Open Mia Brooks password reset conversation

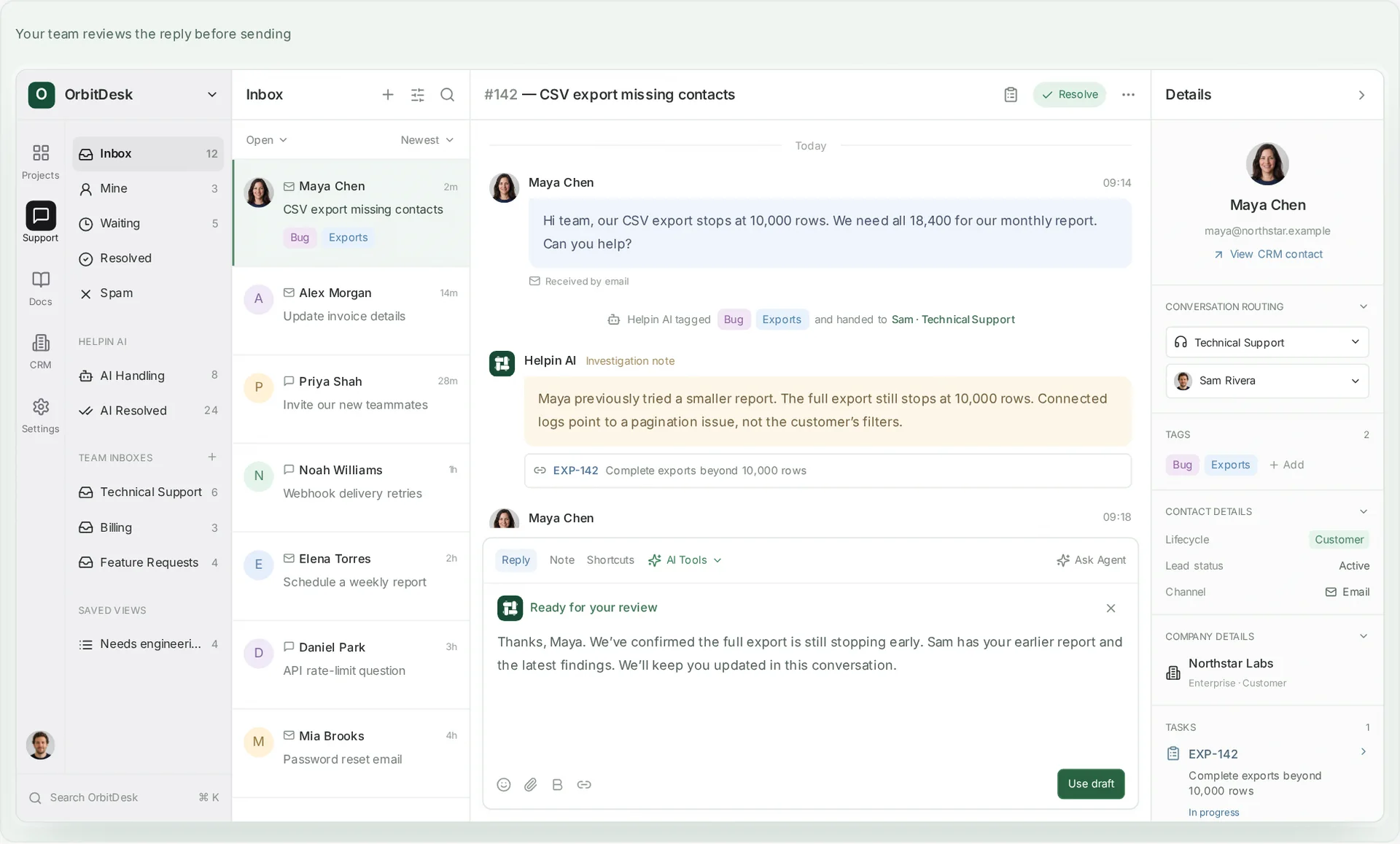click(351, 754)
